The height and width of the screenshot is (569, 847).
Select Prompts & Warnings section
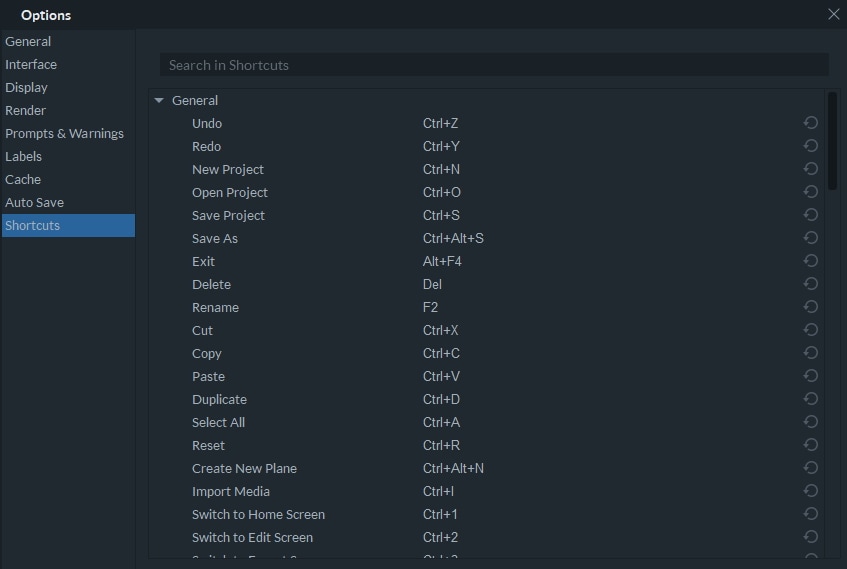tap(64, 133)
